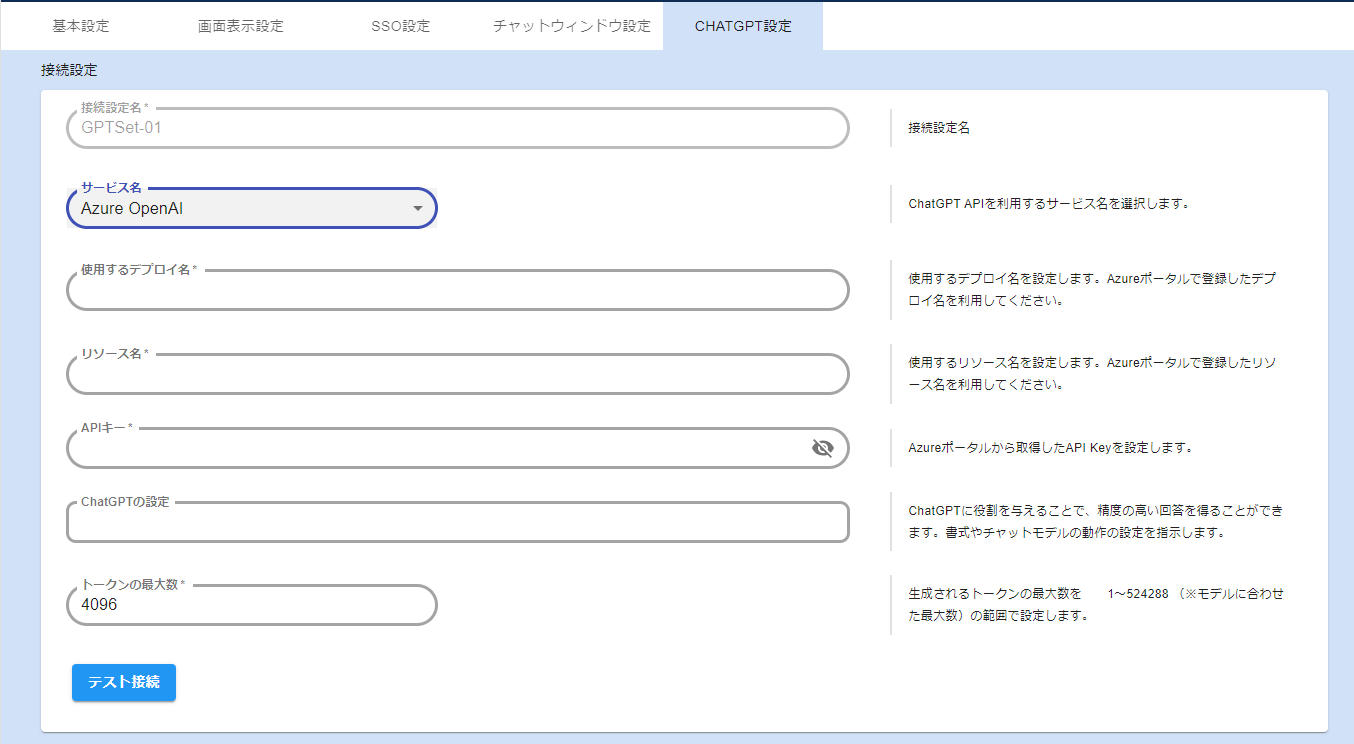This screenshot has width=1354, height=744.
Task: Click the 接続設定 section heading
Action: (x=69, y=71)
